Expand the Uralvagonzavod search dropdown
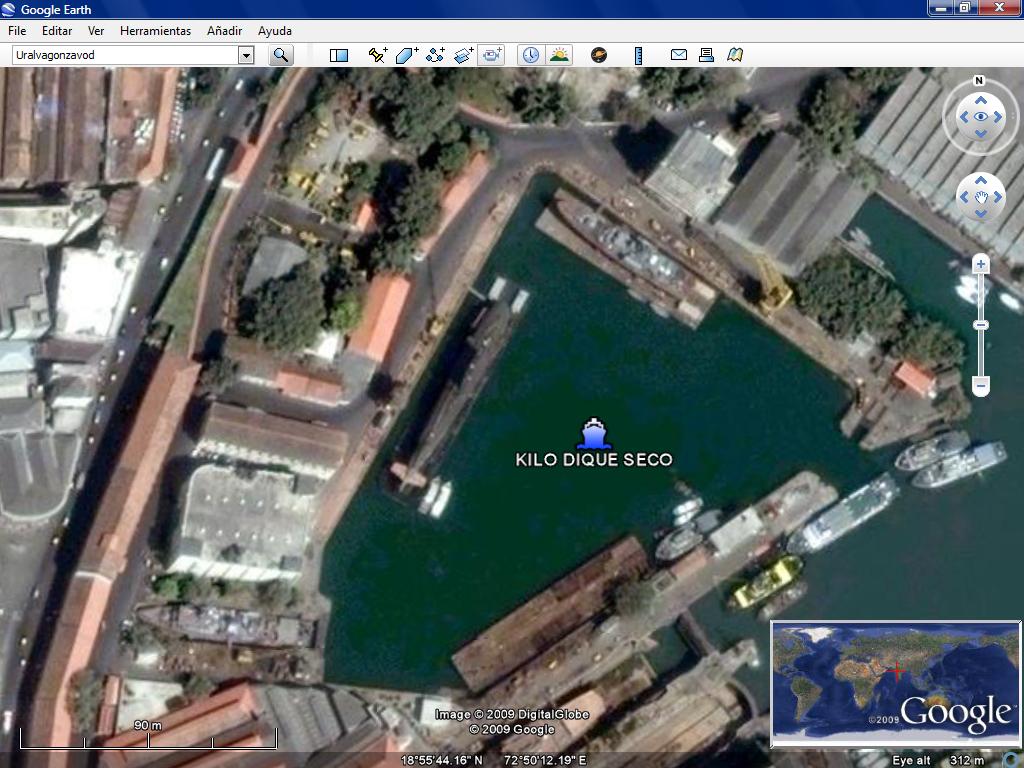Image resolution: width=1024 pixels, height=768 pixels. click(x=246, y=55)
